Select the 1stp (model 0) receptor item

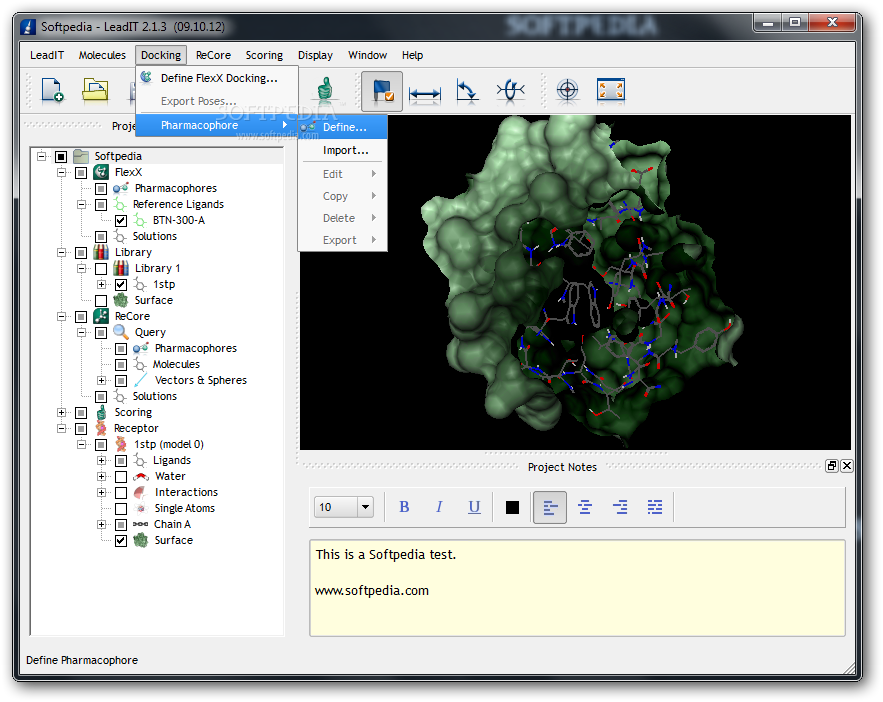click(x=169, y=444)
